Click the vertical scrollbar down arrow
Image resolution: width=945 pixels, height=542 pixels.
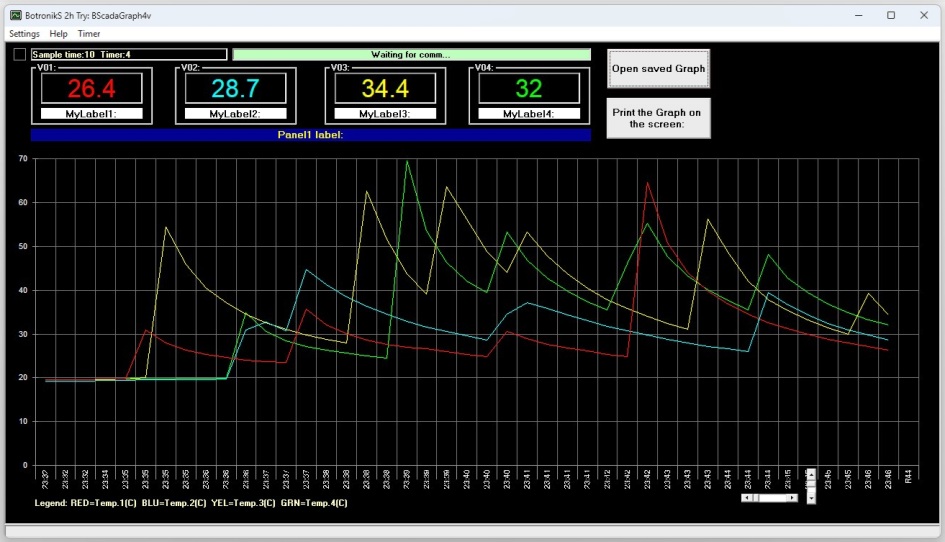click(811, 499)
